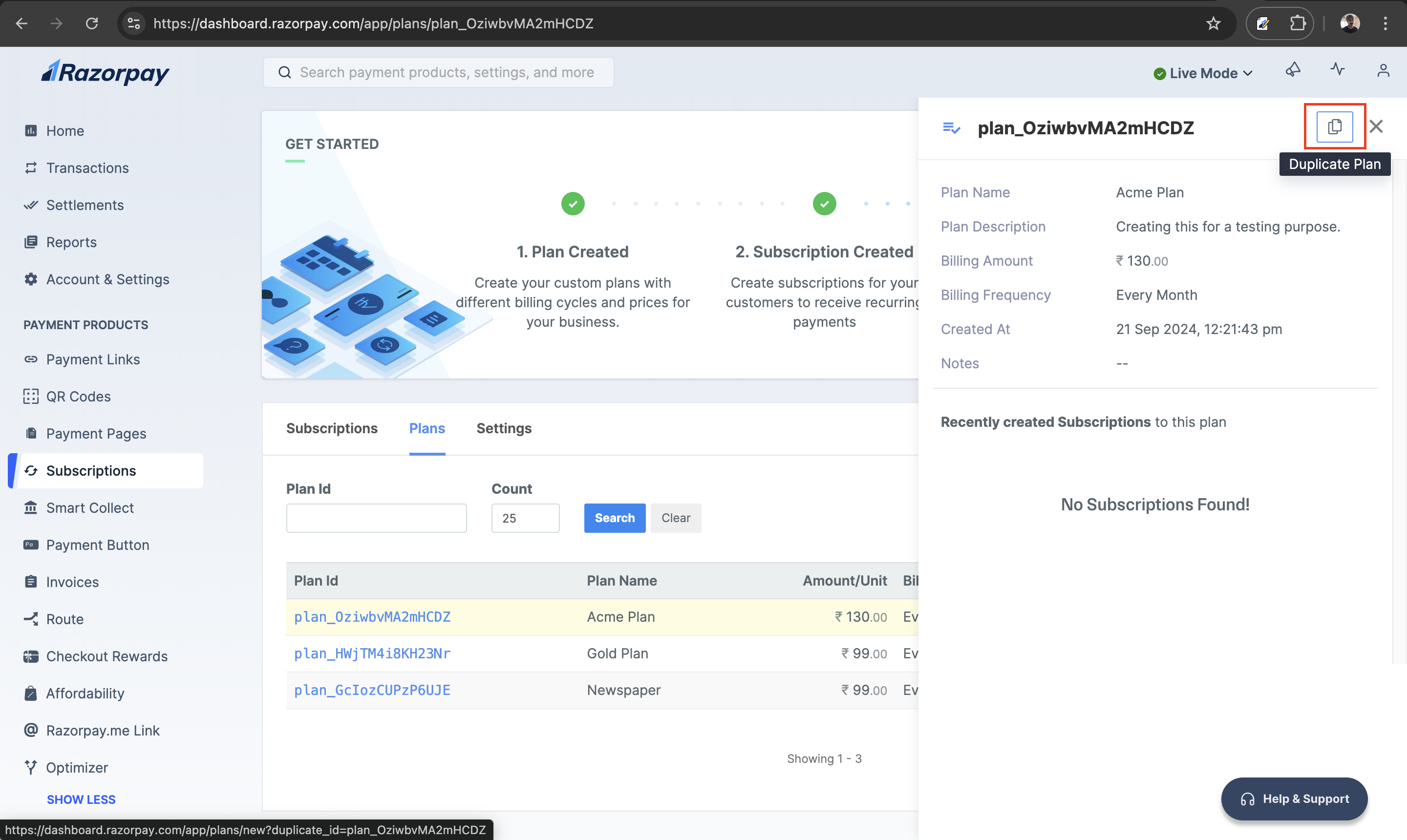Open Help & Support chat
This screenshot has width=1407, height=840.
pos(1294,798)
